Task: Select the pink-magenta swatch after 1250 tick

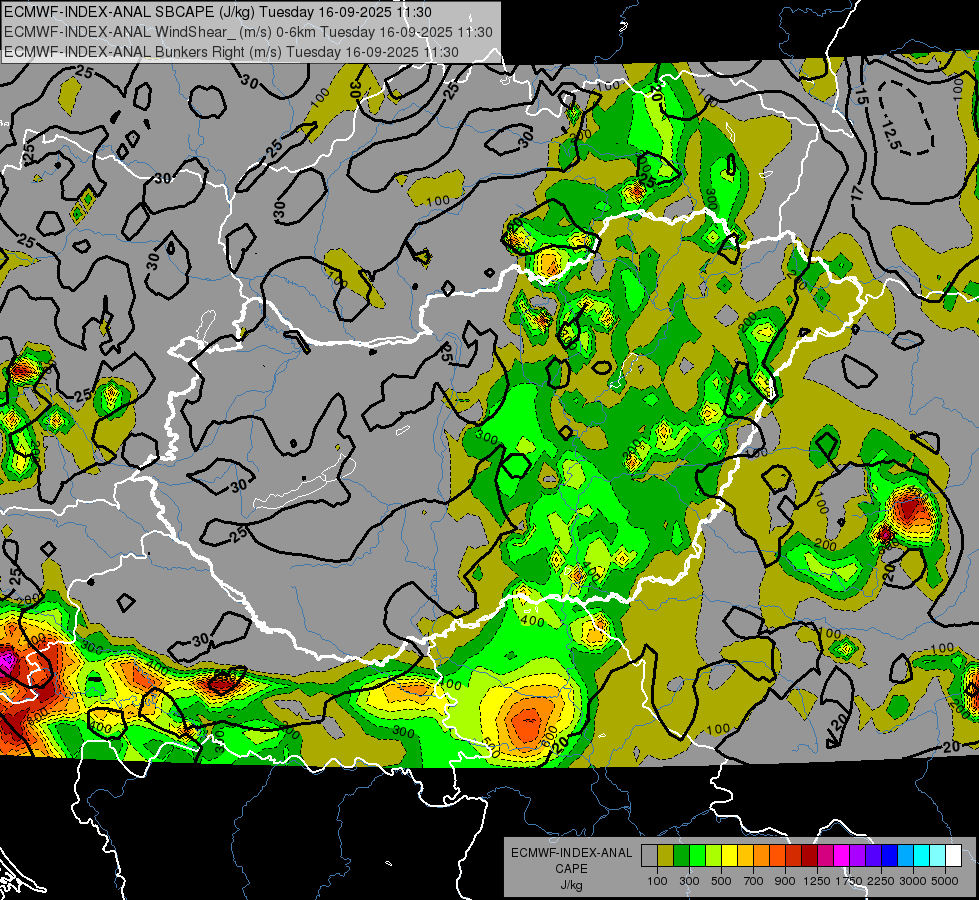Action: point(825,855)
